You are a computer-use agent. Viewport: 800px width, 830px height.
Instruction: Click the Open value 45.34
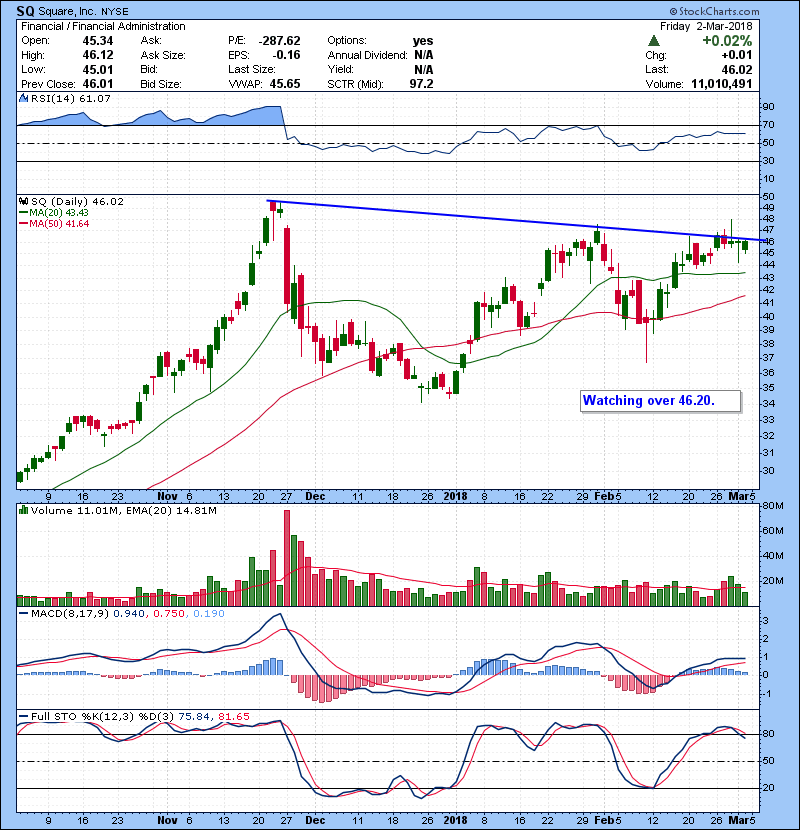[x=98, y=41]
